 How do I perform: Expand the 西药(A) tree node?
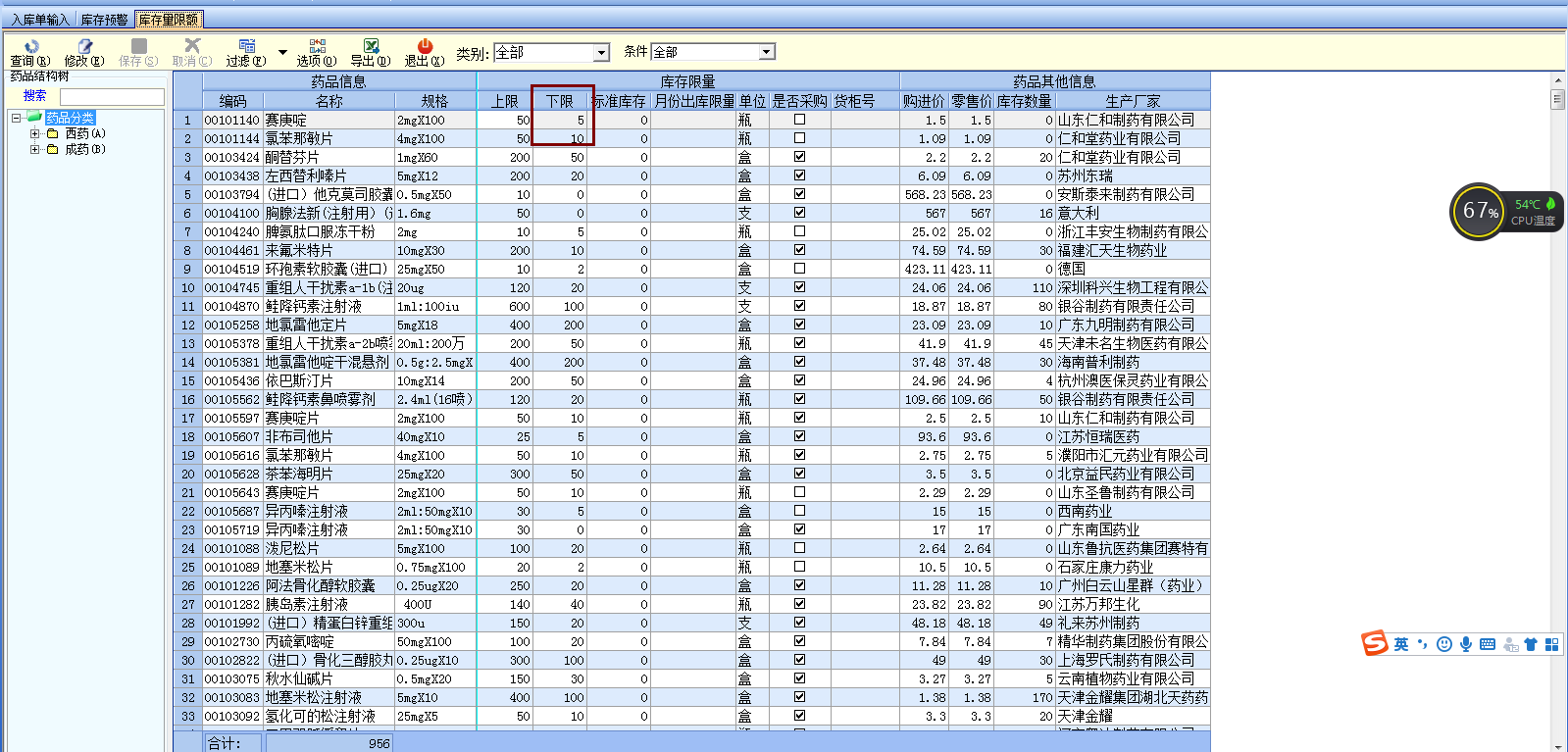pos(34,133)
